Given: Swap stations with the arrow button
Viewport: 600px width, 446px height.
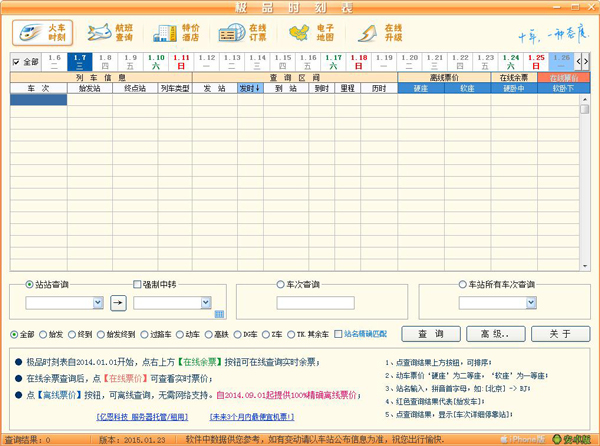Looking at the screenshot, I should click(118, 301).
